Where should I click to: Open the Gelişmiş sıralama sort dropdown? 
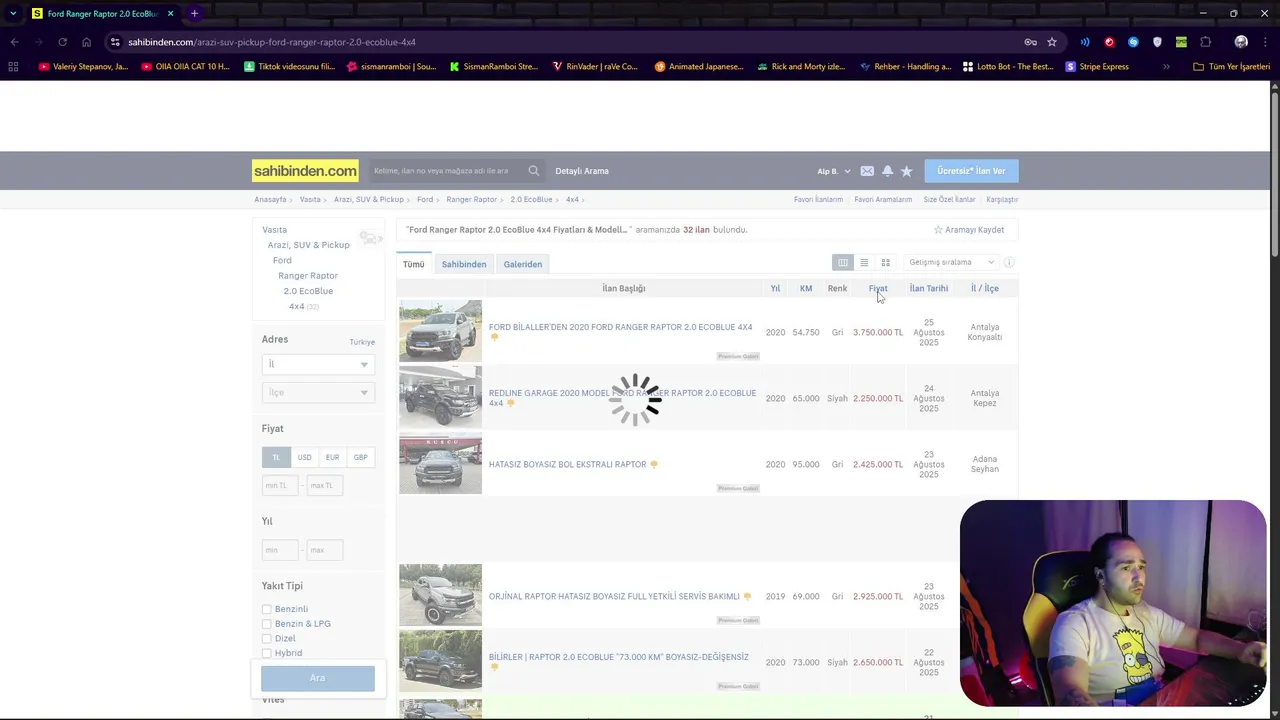[x=951, y=262]
